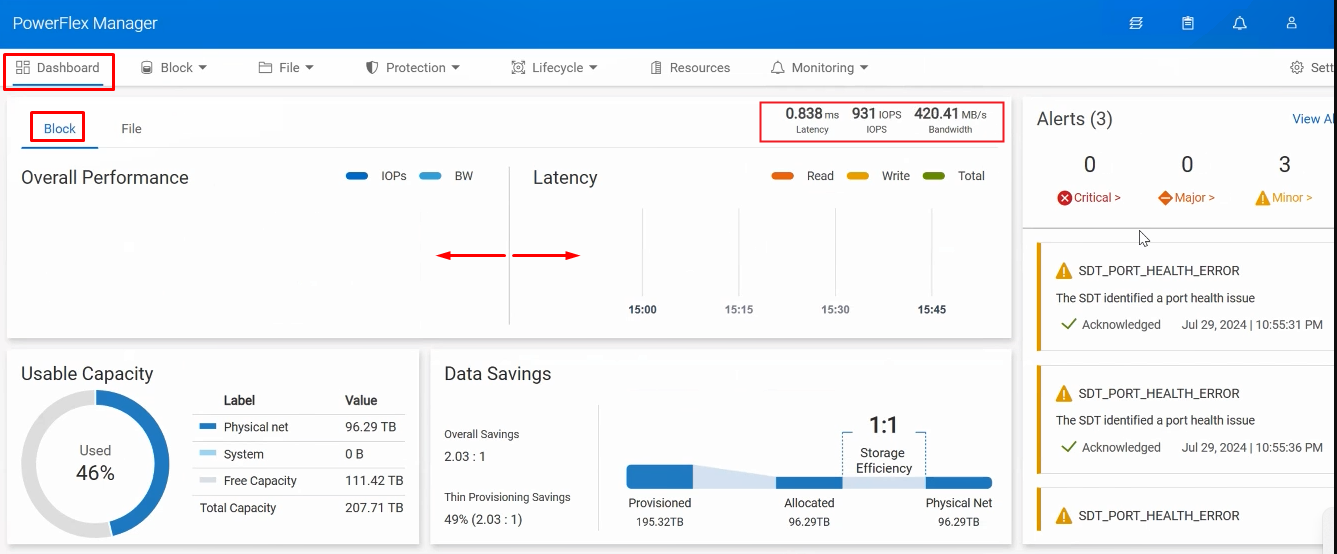The width and height of the screenshot is (1337, 554).
Task: Click the Used 46% capacity donut chart
Action: pyautogui.click(x=96, y=464)
